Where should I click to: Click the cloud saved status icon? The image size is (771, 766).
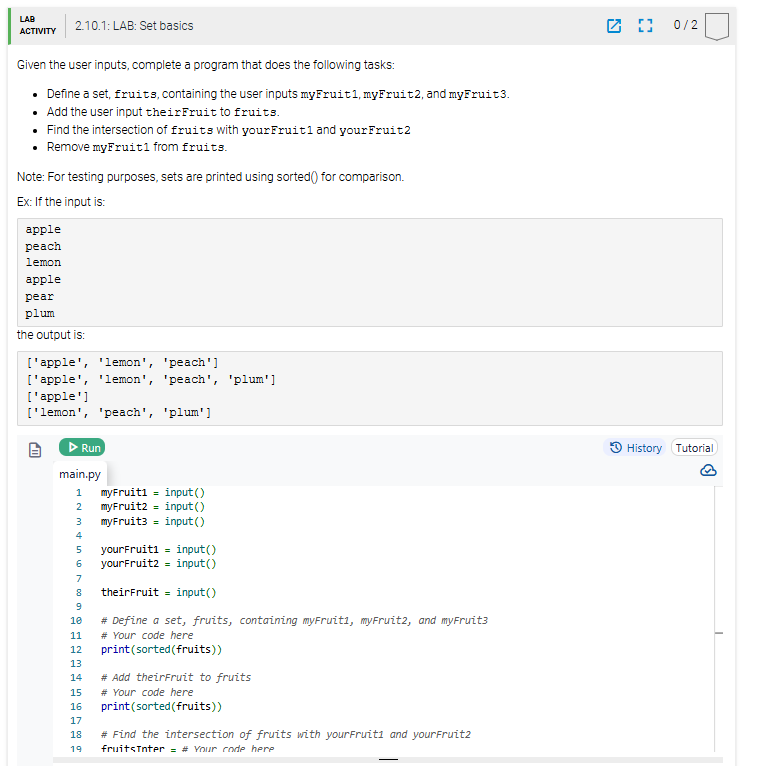[708, 471]
